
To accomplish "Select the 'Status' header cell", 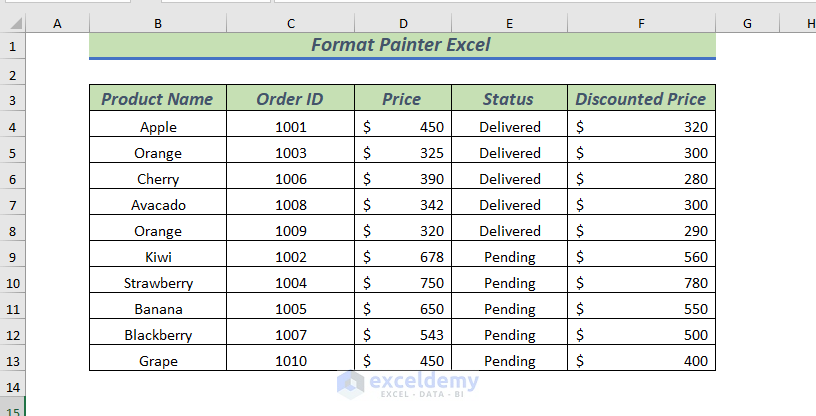I will pyautogui.click(x=509, y=99).
